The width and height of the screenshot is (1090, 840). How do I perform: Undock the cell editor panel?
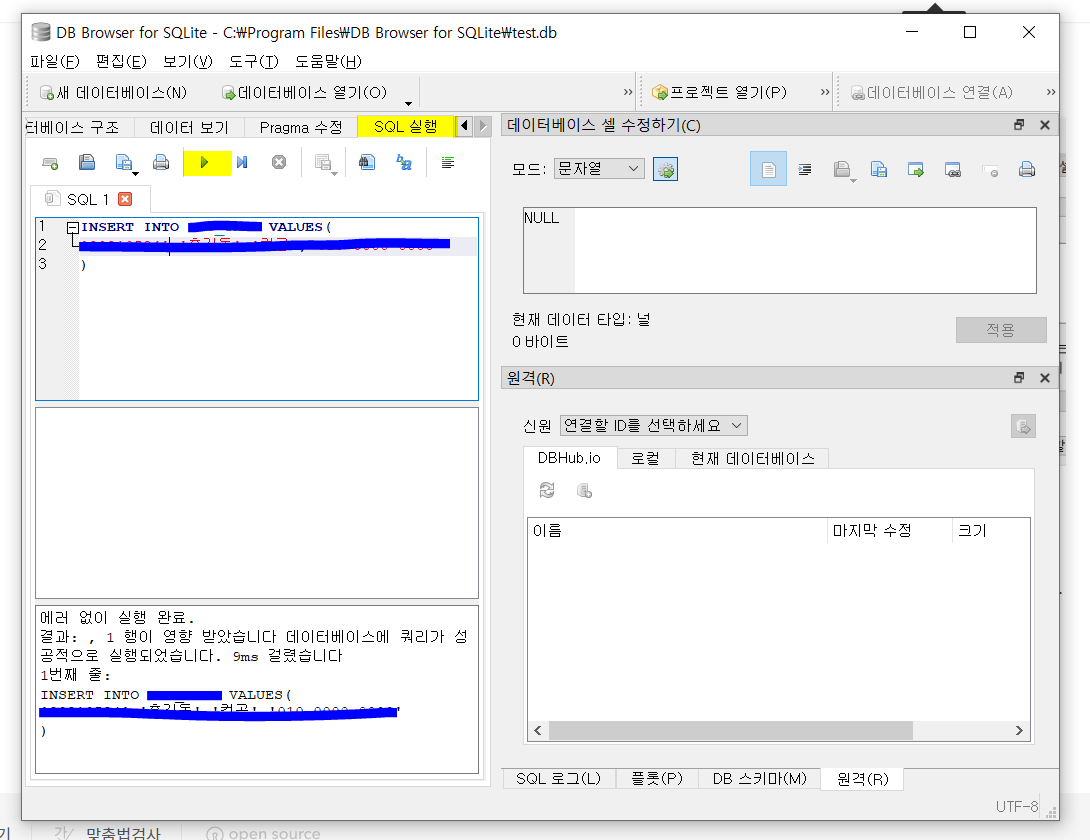tap(1019, 124)
